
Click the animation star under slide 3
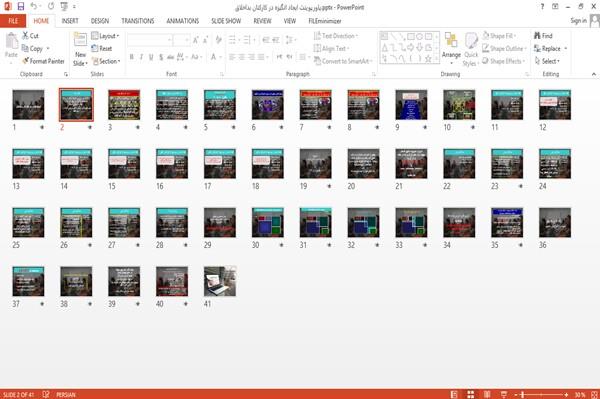[138, 127]
